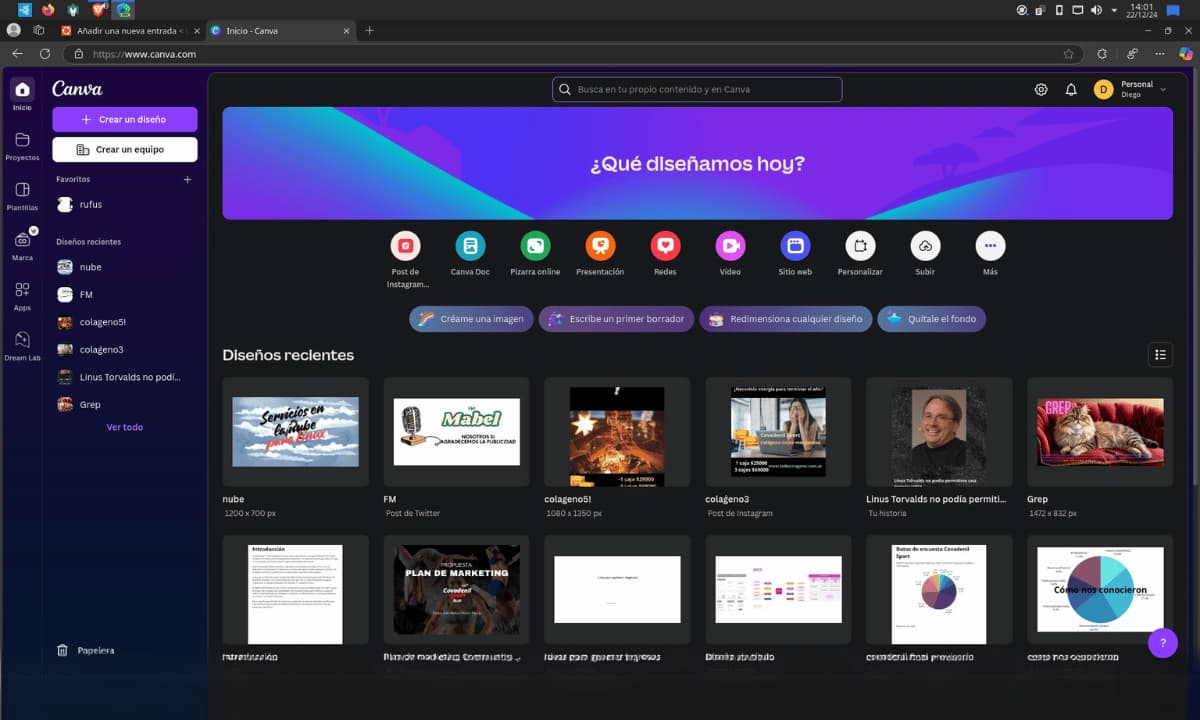This screenshot has width=1200, height=720.
Task: Expand hidden system tray icons arrow
Action: tap(1114, 10)
